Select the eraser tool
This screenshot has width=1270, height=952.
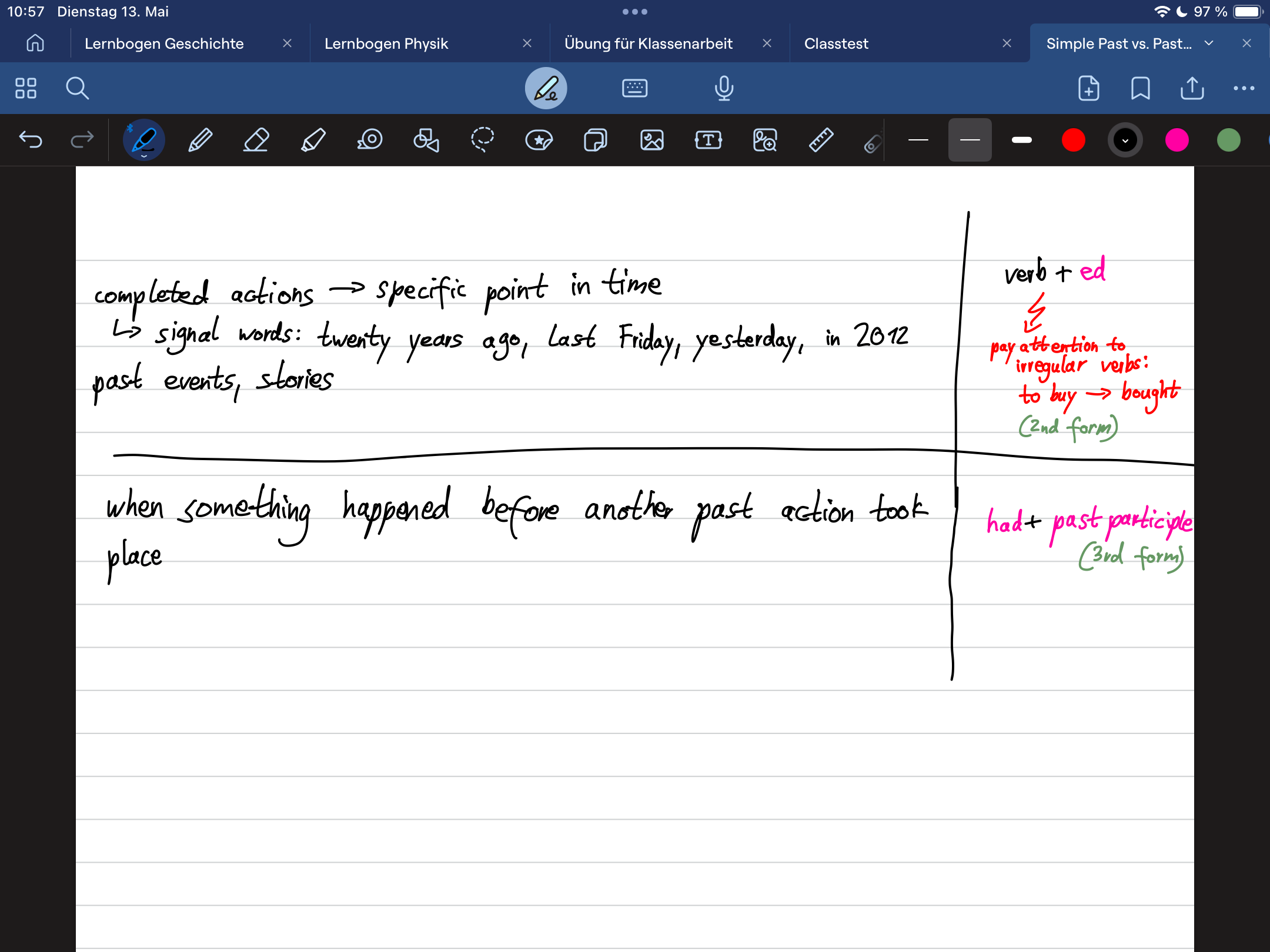(x=256, y=140)
